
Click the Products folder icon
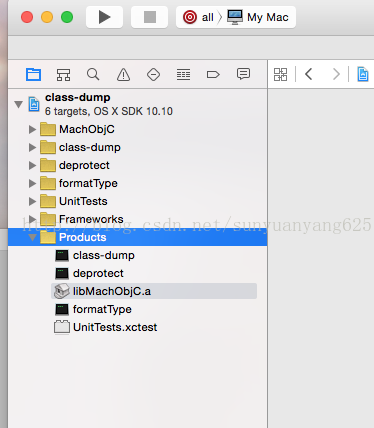(x=48, y=237)
